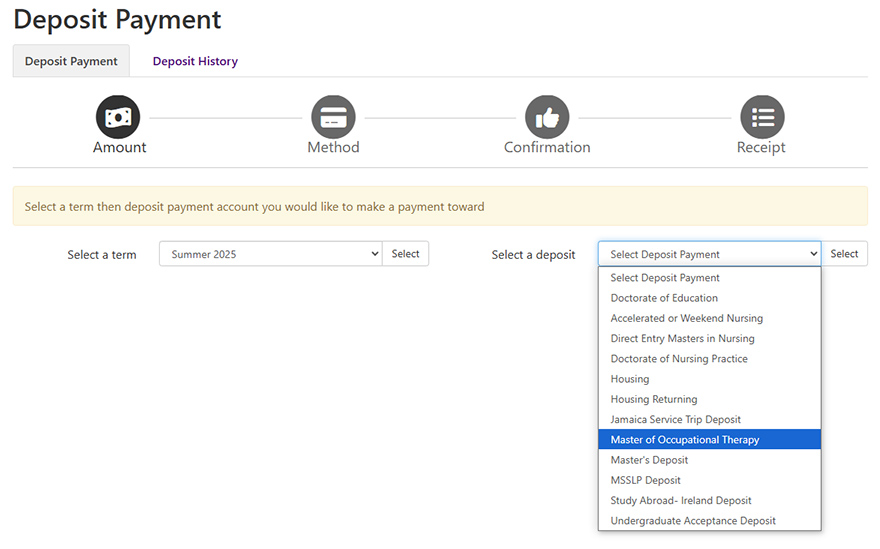
Task: Select Jamaica Service Trip Deposit
Action: click(x=709, y=419)
